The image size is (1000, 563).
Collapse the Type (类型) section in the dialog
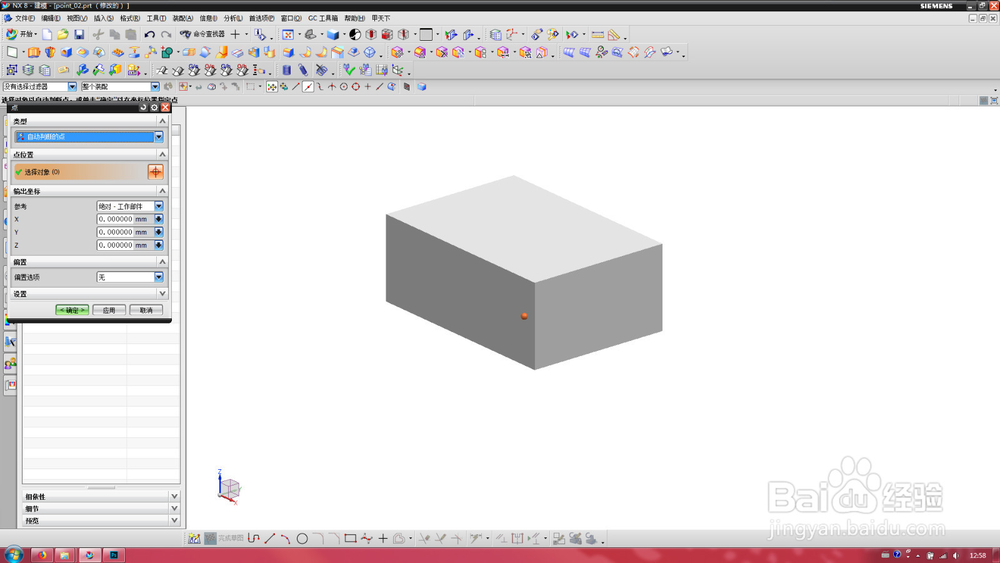pos(162,121)
